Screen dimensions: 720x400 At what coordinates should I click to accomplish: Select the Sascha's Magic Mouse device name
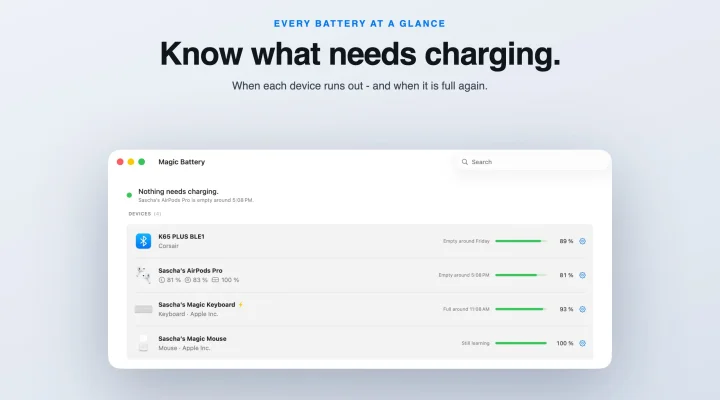pos(192,338)
